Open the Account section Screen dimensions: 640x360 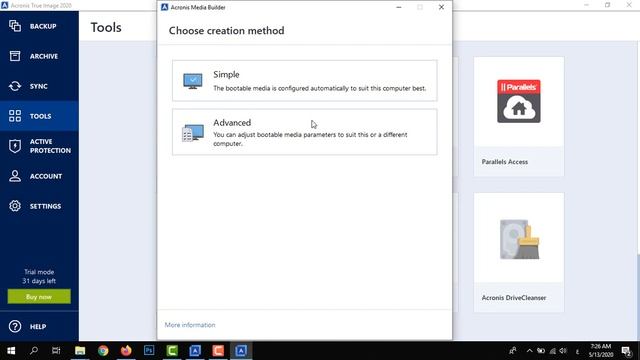(x=39, y=176)
